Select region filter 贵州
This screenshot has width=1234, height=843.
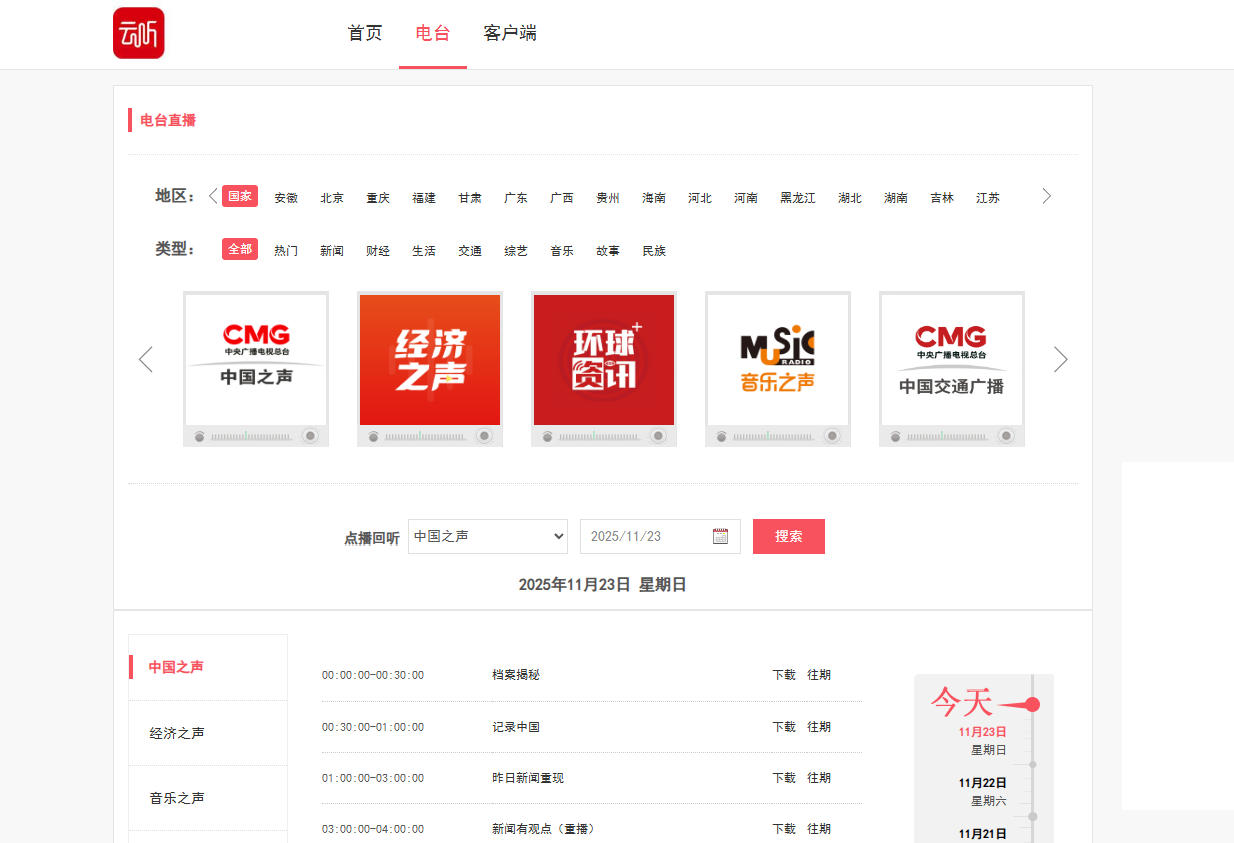coord(608,198)
